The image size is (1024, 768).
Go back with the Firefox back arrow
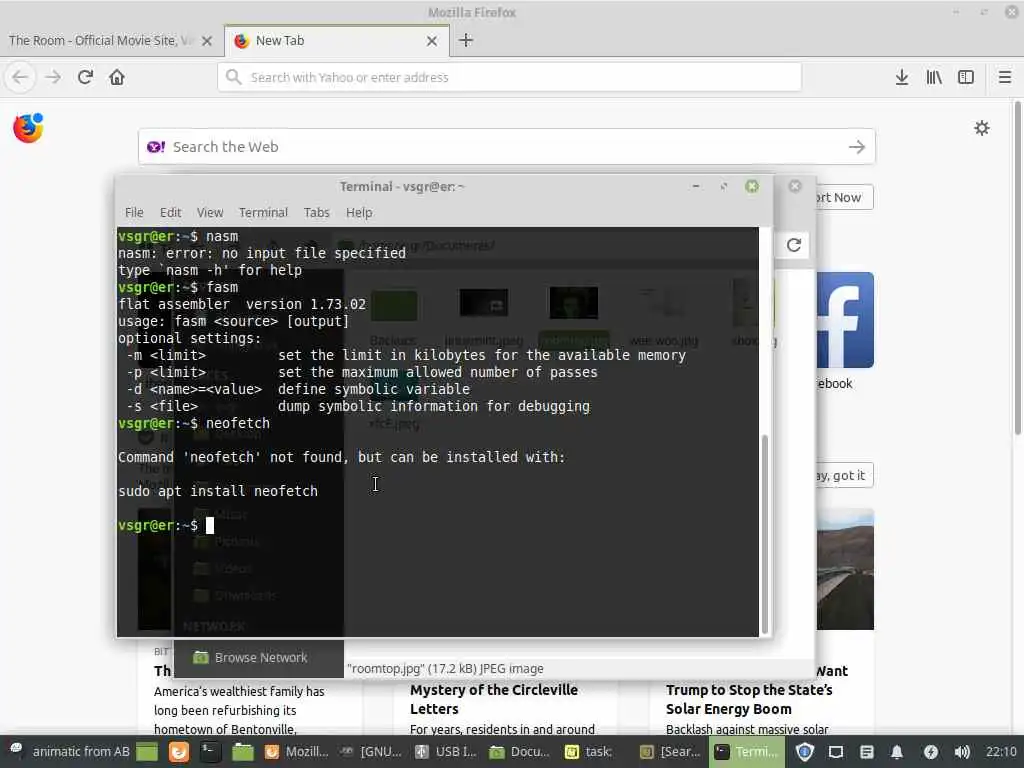20,77
